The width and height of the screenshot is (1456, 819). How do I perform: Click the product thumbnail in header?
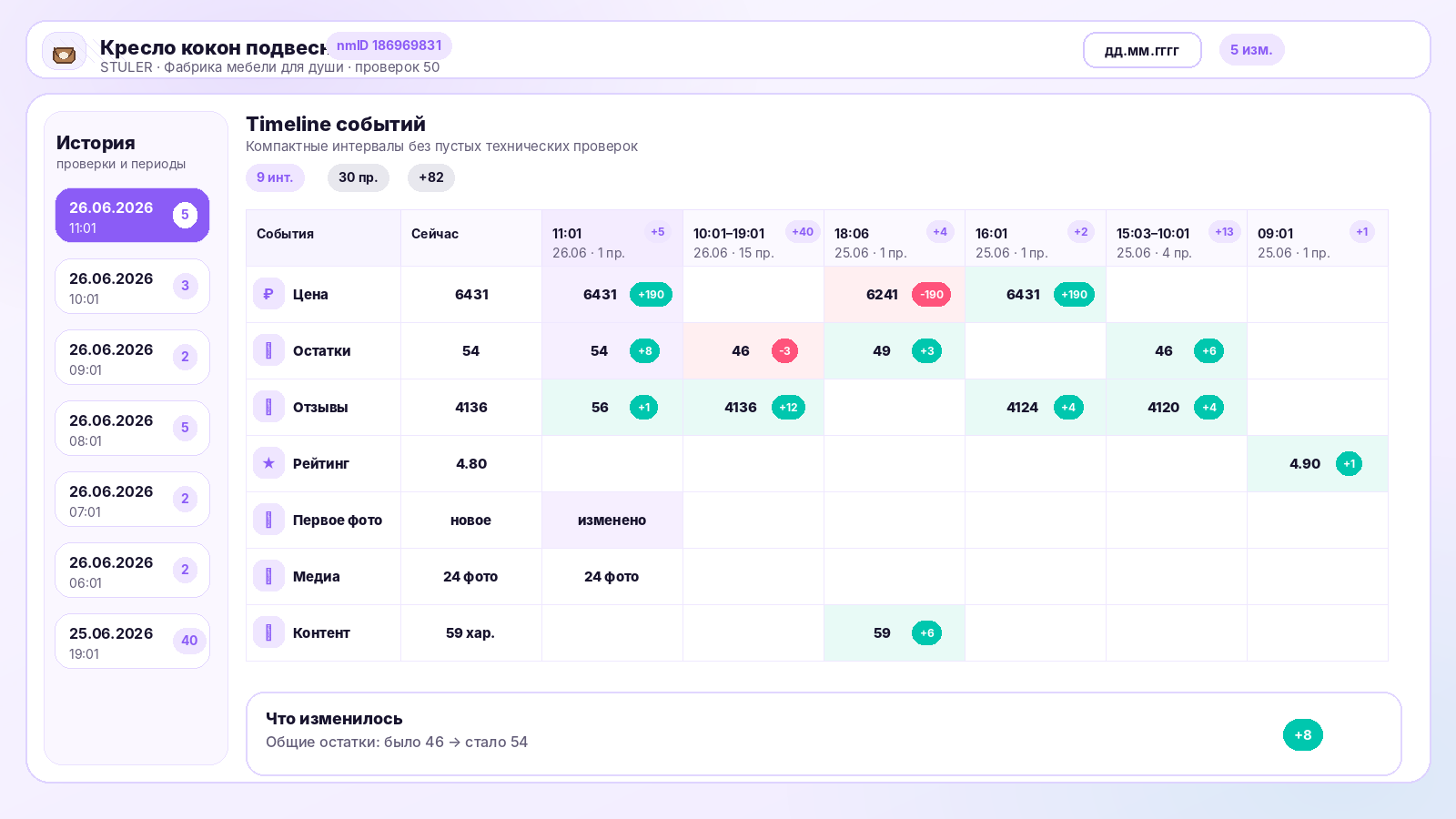[64, 53]
